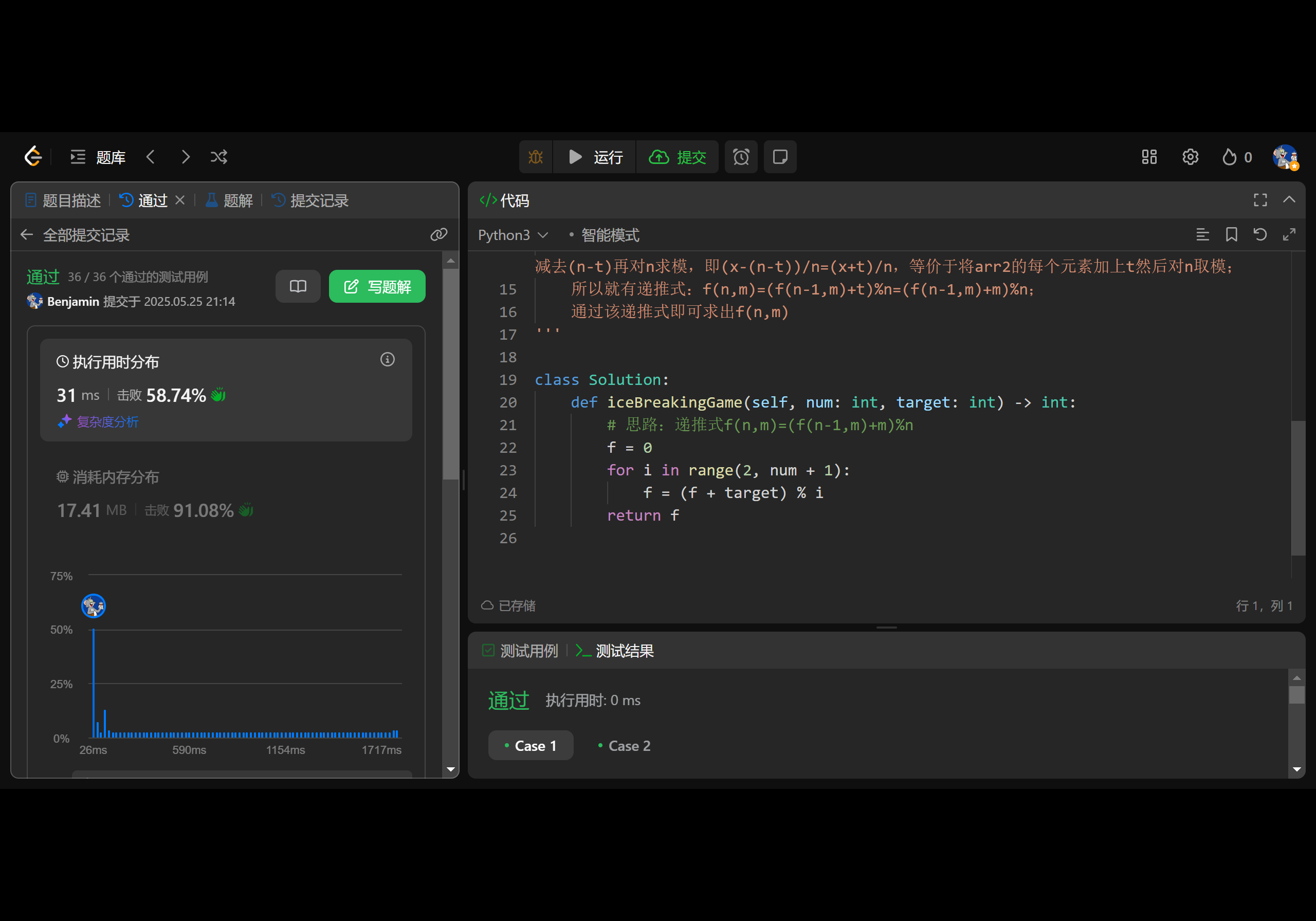Image resolution: width=1316 pixels, height=921 pixels.
Task: Shuffle to a random problem
Action: (219, 157)
